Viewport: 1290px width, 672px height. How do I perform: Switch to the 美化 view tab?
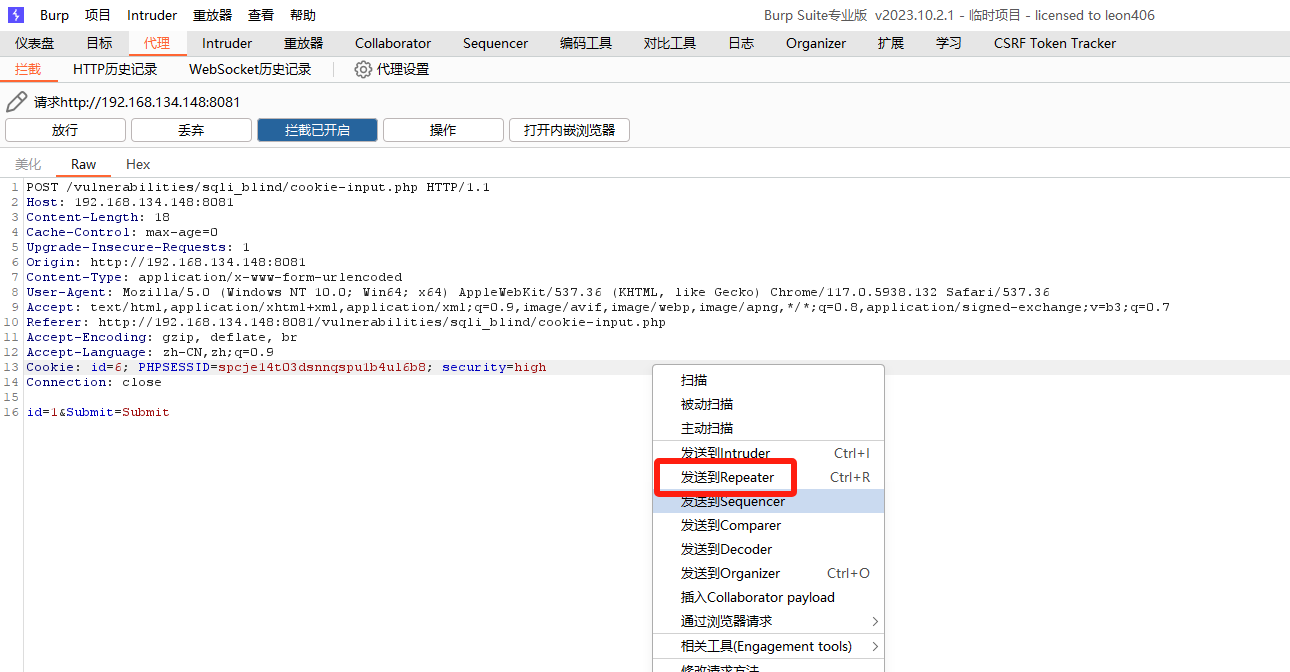click(28, 164)
